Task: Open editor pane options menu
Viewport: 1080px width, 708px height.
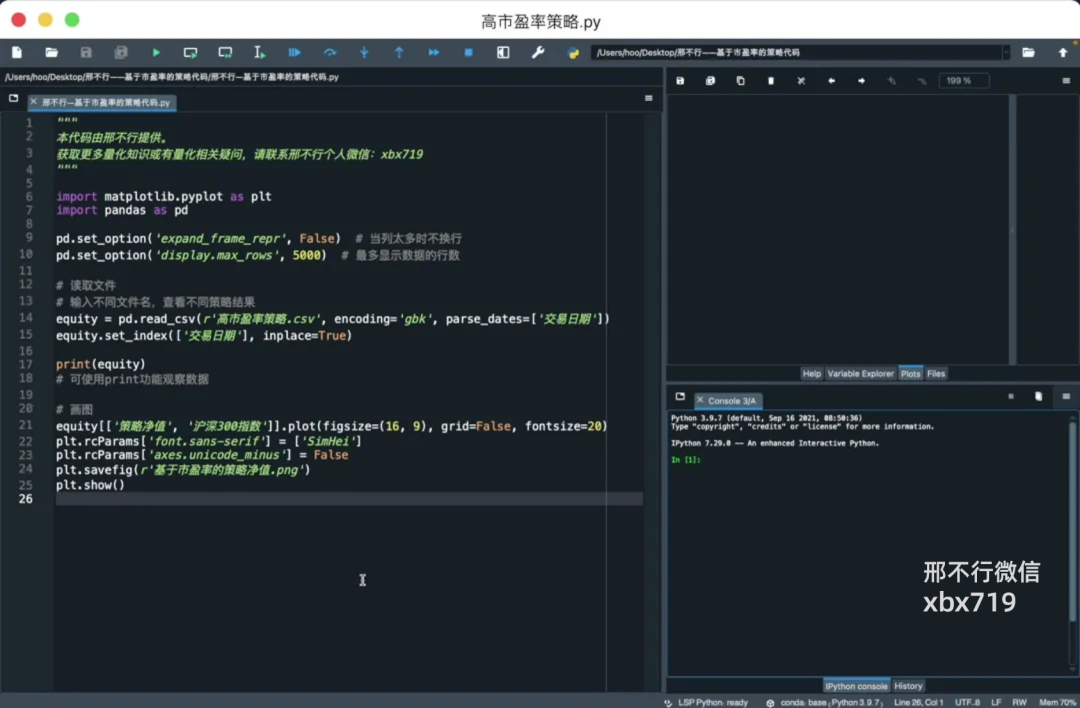Action: point(648,98)
